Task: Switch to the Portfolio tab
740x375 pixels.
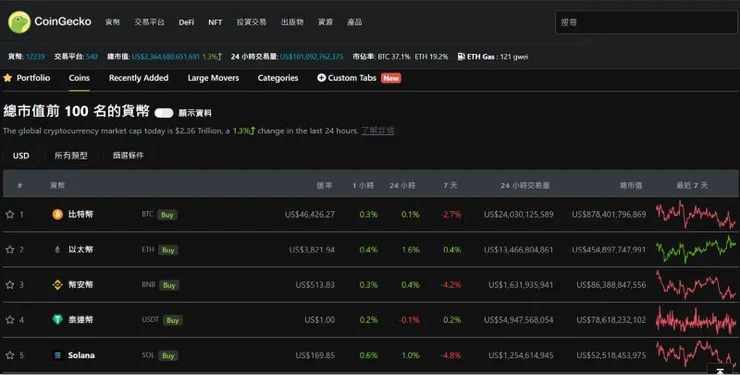Action: click(33, 78)
